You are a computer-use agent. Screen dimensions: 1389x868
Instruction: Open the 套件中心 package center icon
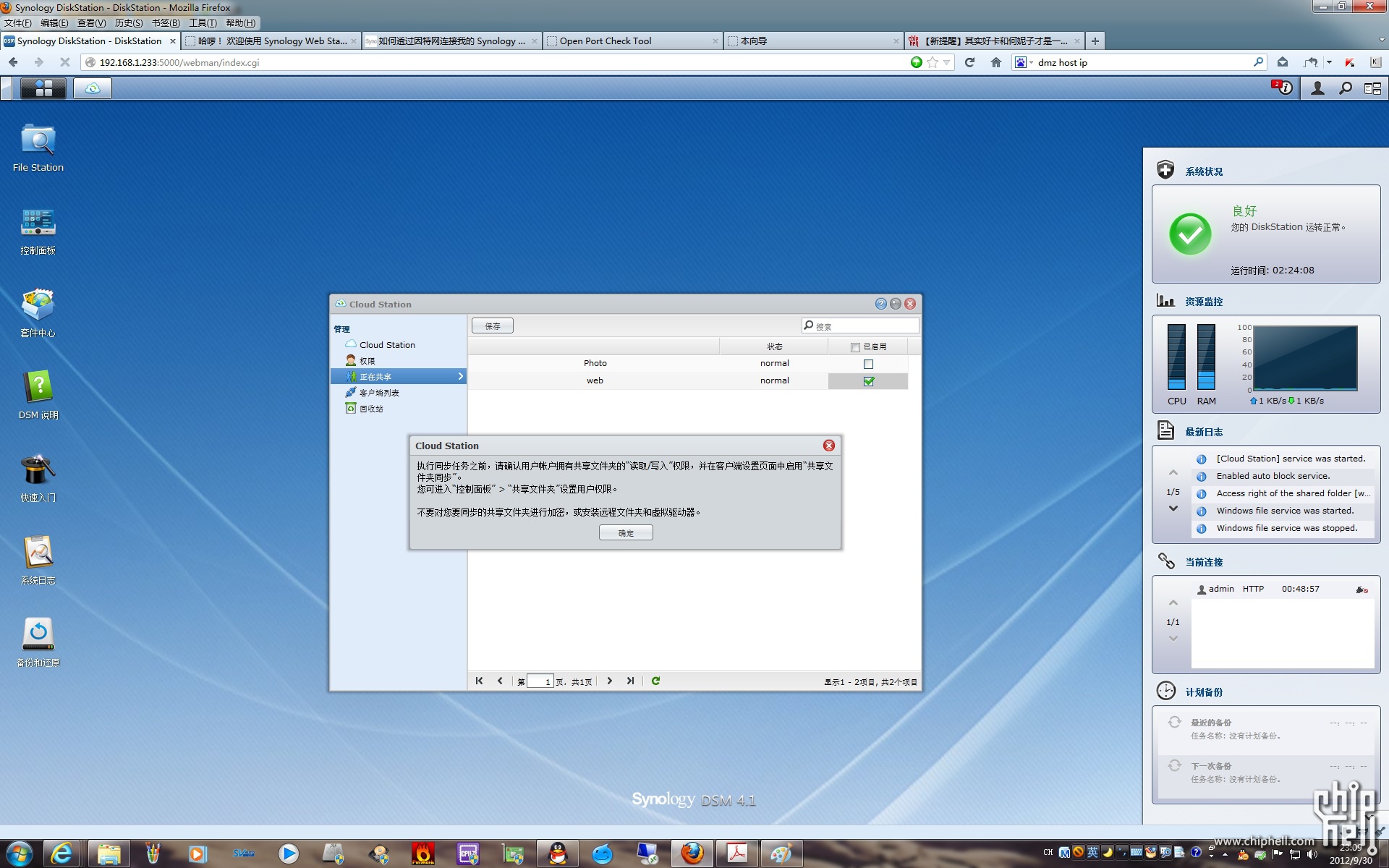pos(38,313)
